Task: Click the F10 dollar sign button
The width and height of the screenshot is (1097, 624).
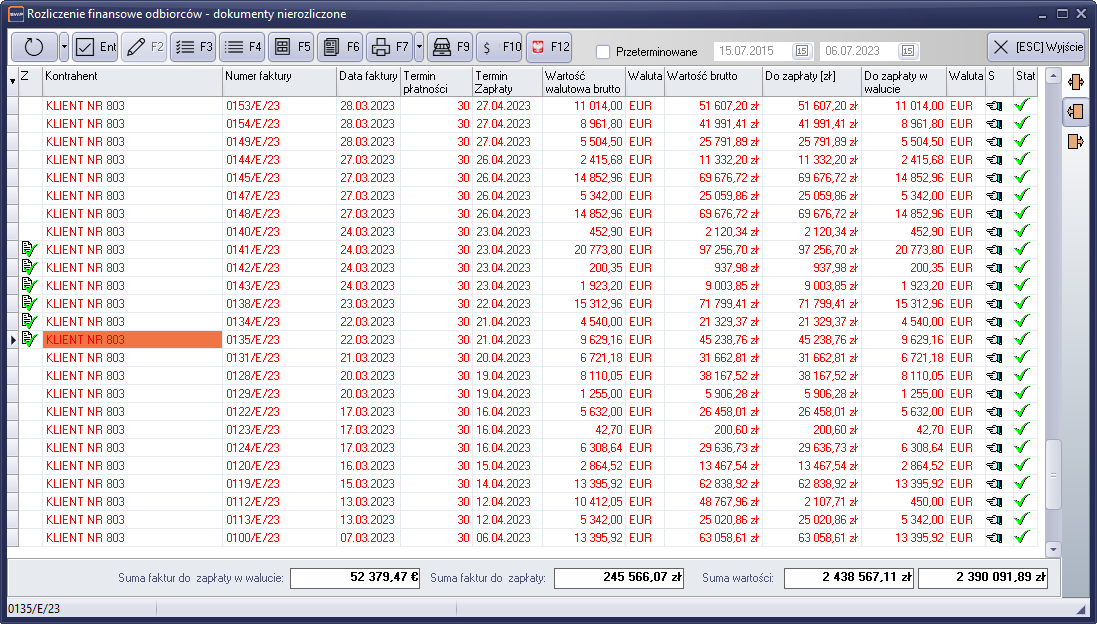Action: (499, 47)
